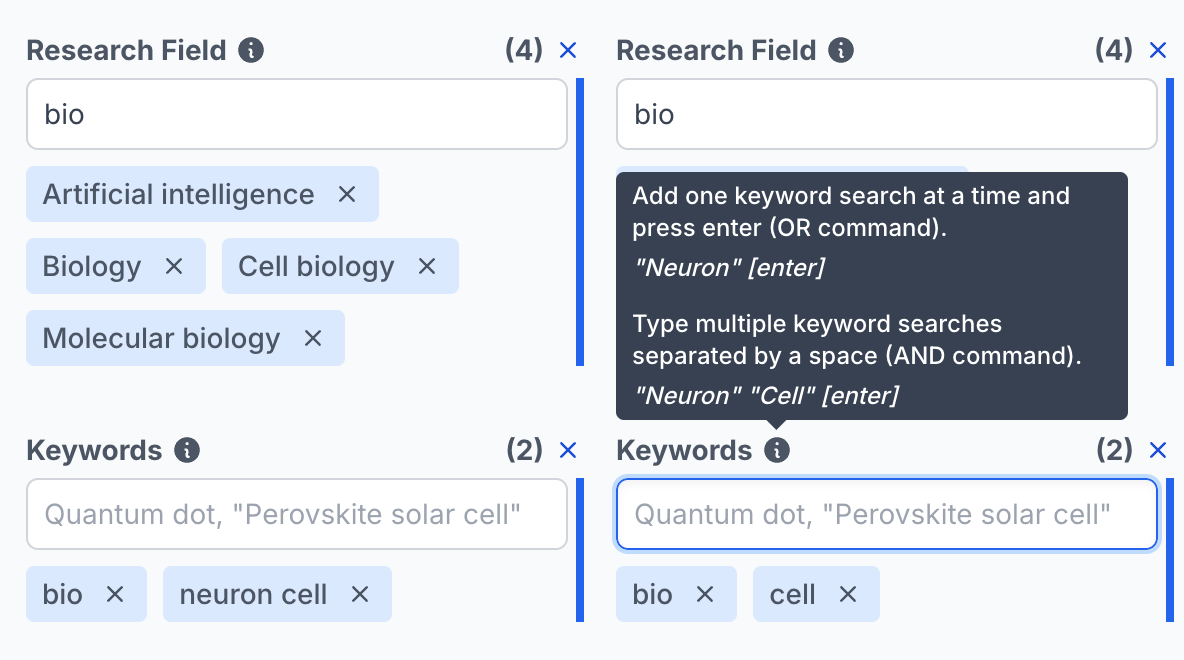
Task: Click right Keywords input field
Action: pyautogui.click(x=887, y=514)
